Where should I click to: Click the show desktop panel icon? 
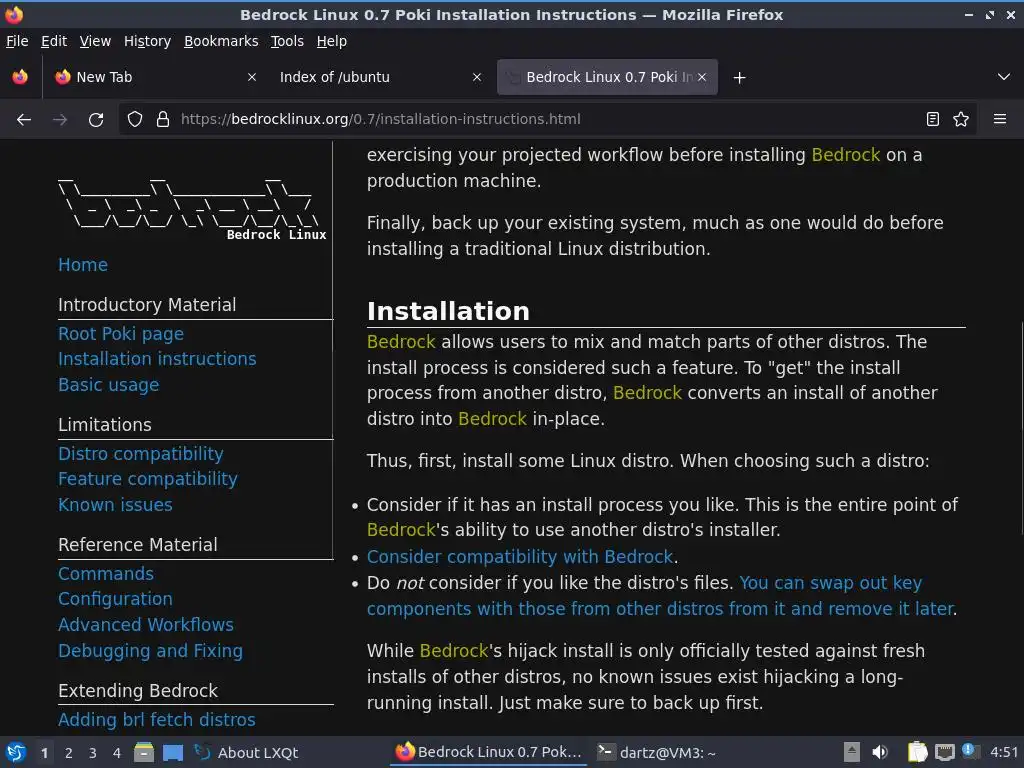(x=173, y=753)
